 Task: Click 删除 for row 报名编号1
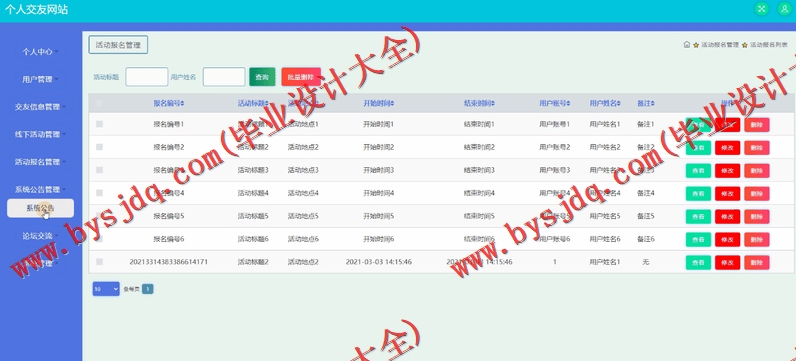[x=757, y=125]
